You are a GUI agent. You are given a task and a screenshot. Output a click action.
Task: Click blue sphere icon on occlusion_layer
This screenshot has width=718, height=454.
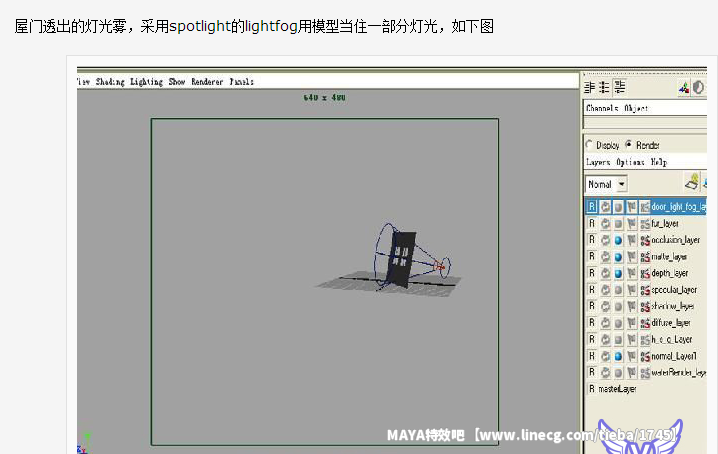618,240
